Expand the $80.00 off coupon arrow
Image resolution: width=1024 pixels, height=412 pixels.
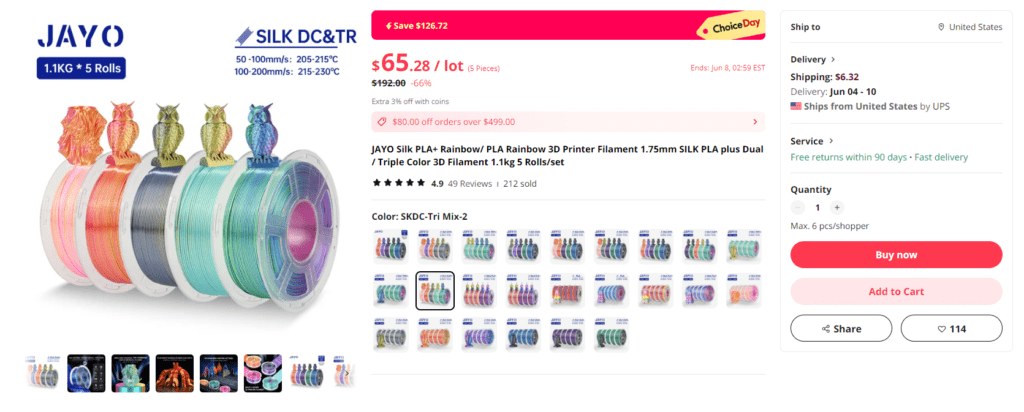755,121
